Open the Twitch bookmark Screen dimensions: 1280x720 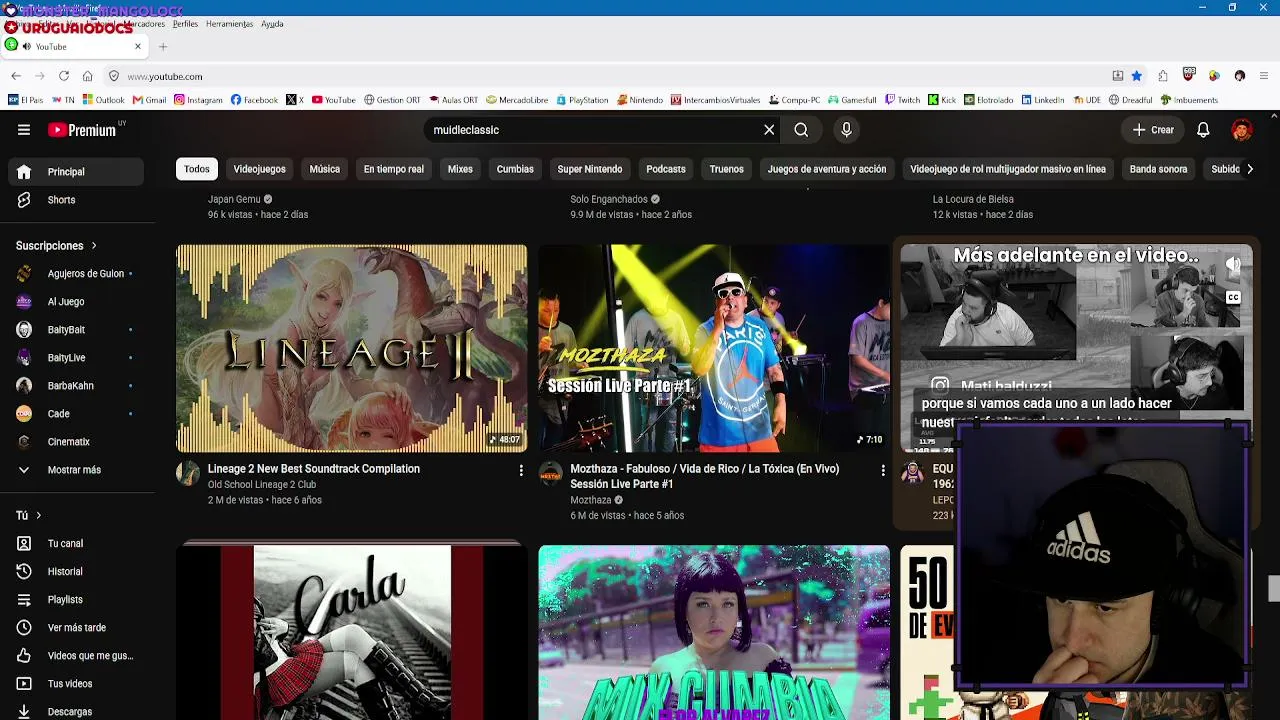(x=902, y=100)
